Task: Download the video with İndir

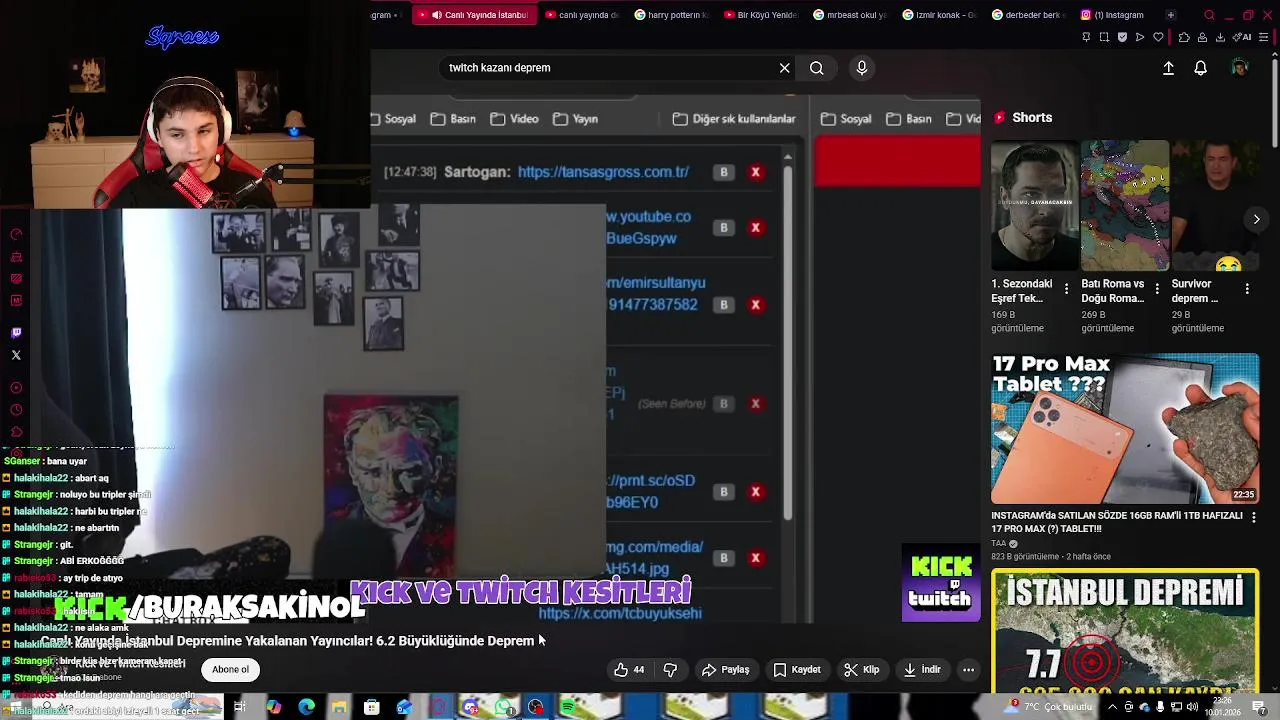Action: tap(922, 670)
